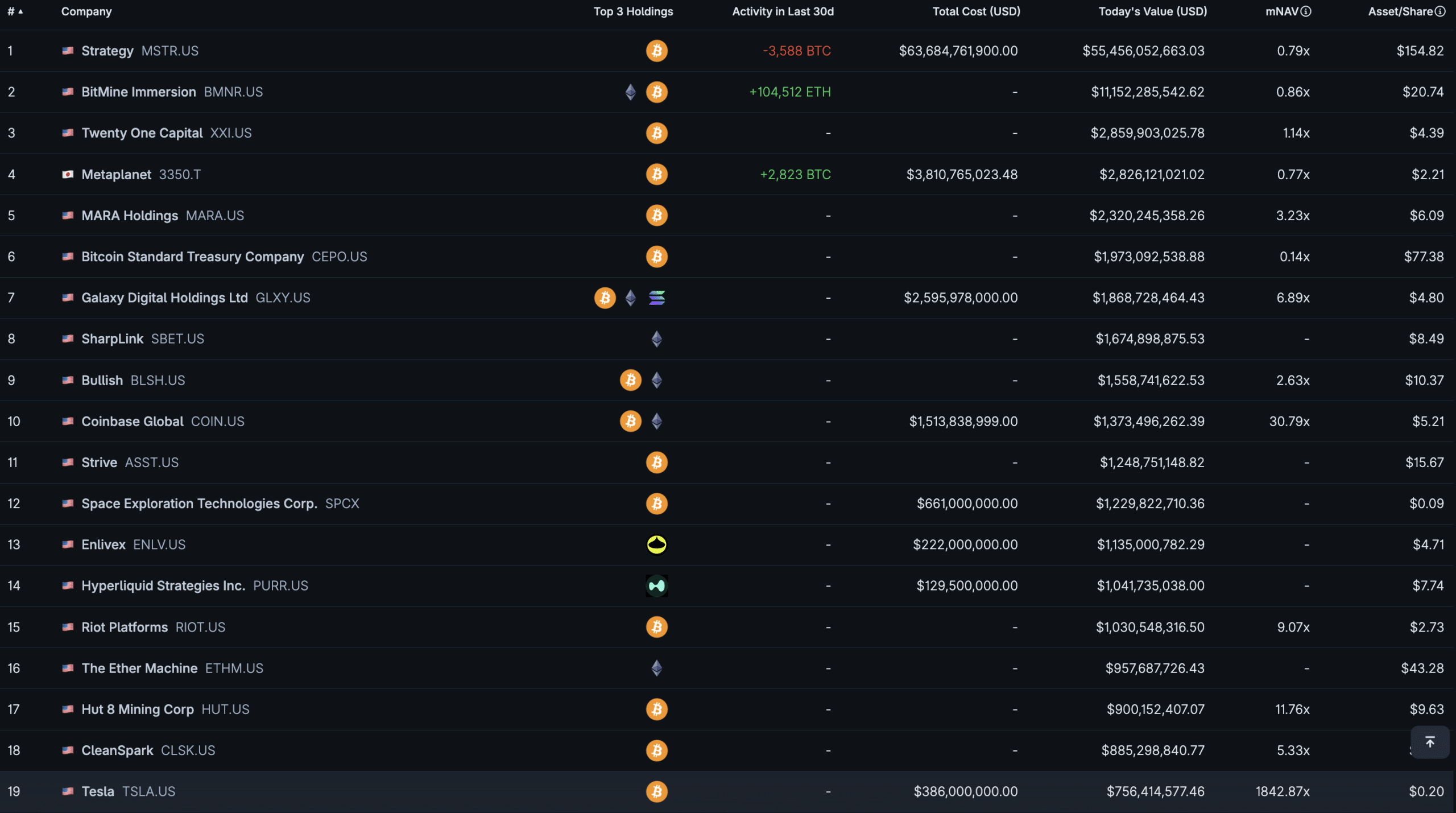The height and width of the screenshot is (813, 1456).
Task: Sort by Activity in Last 30d header
Action: click(x=783, y=11)
